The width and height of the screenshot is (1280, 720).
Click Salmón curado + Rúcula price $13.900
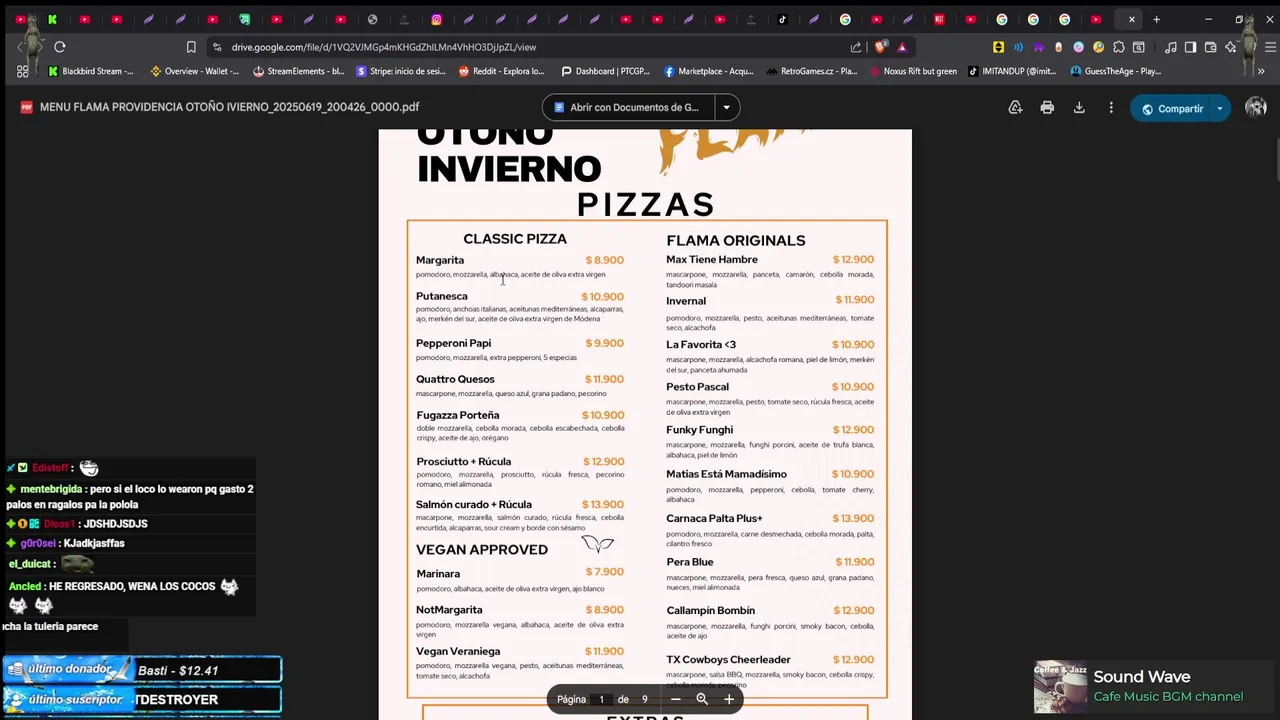tap(603, 505)
